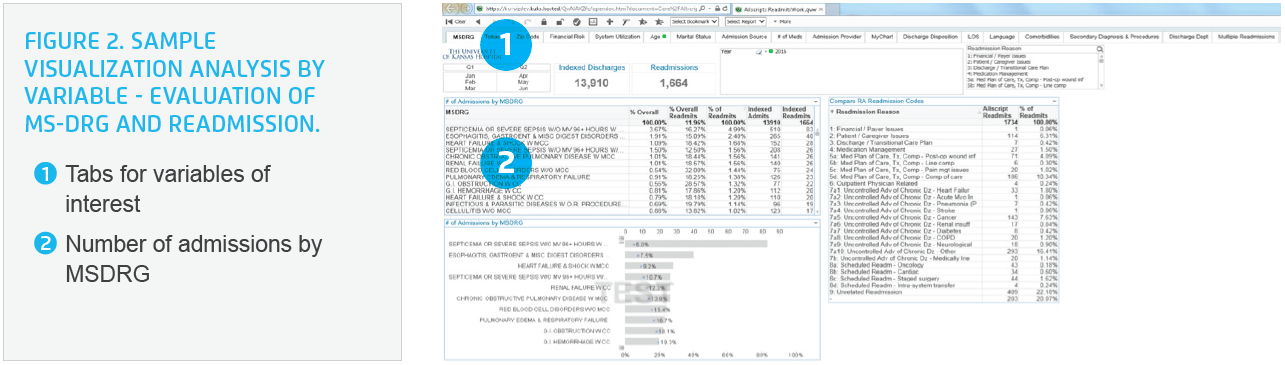Click the Add Bookmark star icon
This screenshot has width=1285, height=365.
click(643, 22)
